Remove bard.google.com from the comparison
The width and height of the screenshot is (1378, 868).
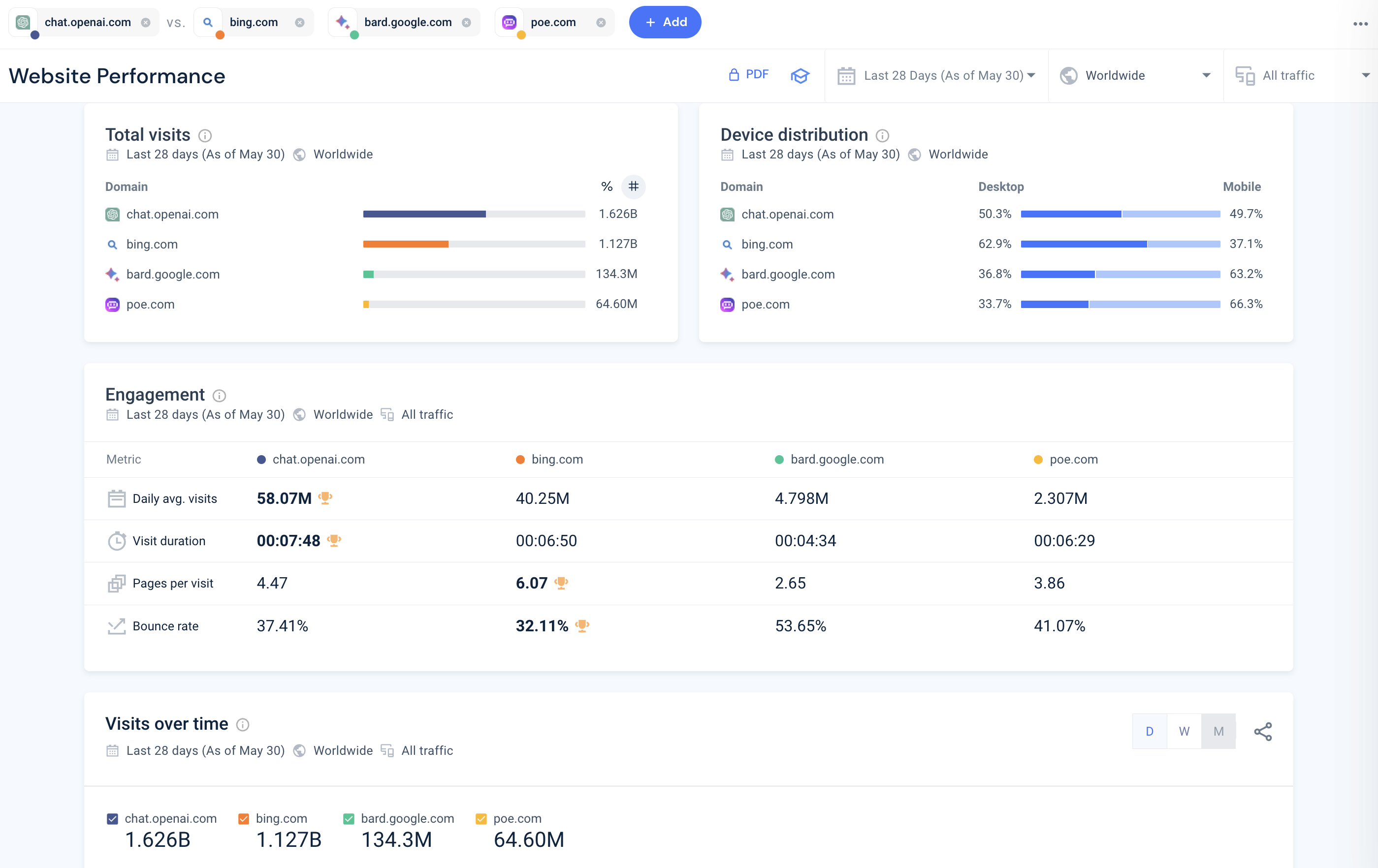[466, 22]
